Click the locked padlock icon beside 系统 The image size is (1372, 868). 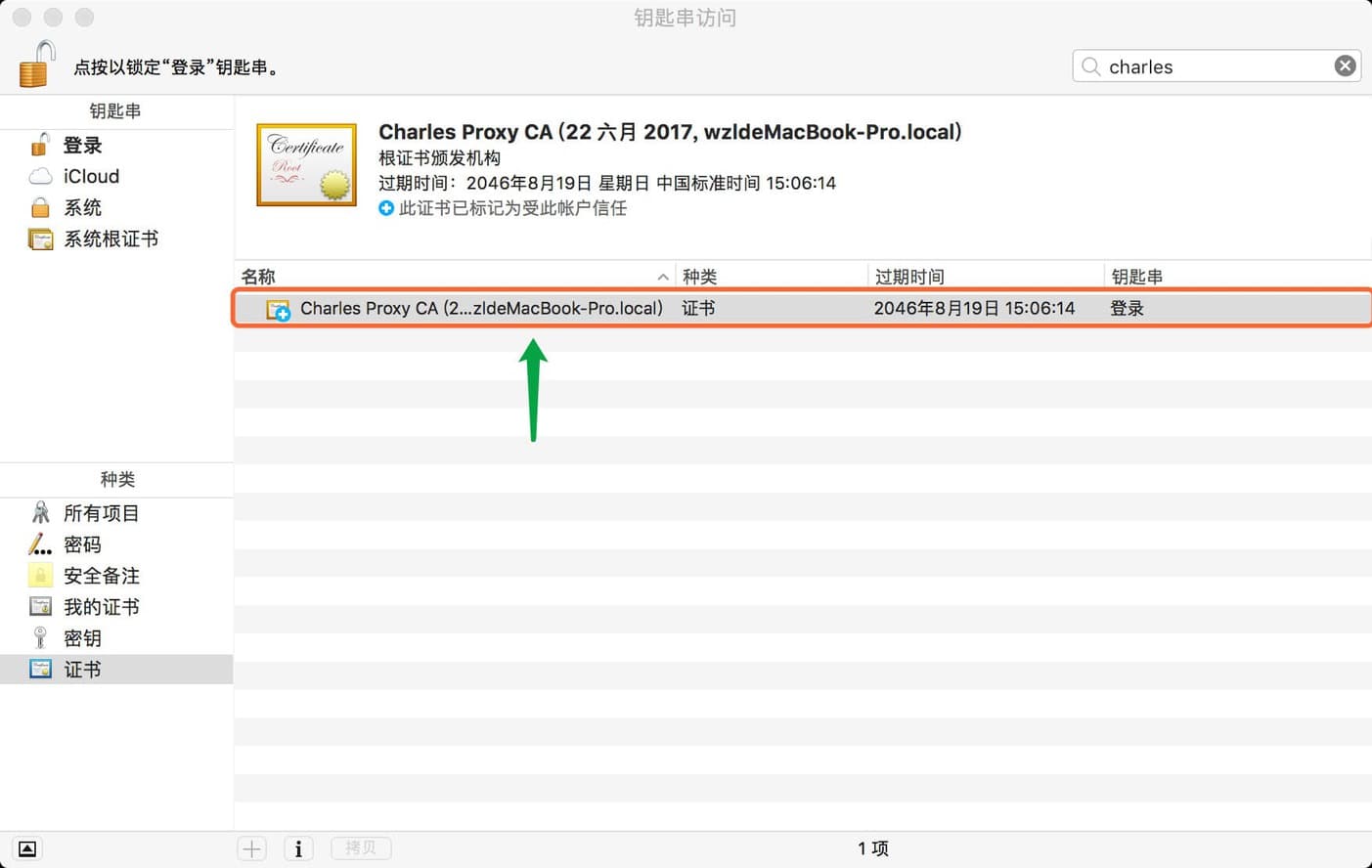coord(40,207)
